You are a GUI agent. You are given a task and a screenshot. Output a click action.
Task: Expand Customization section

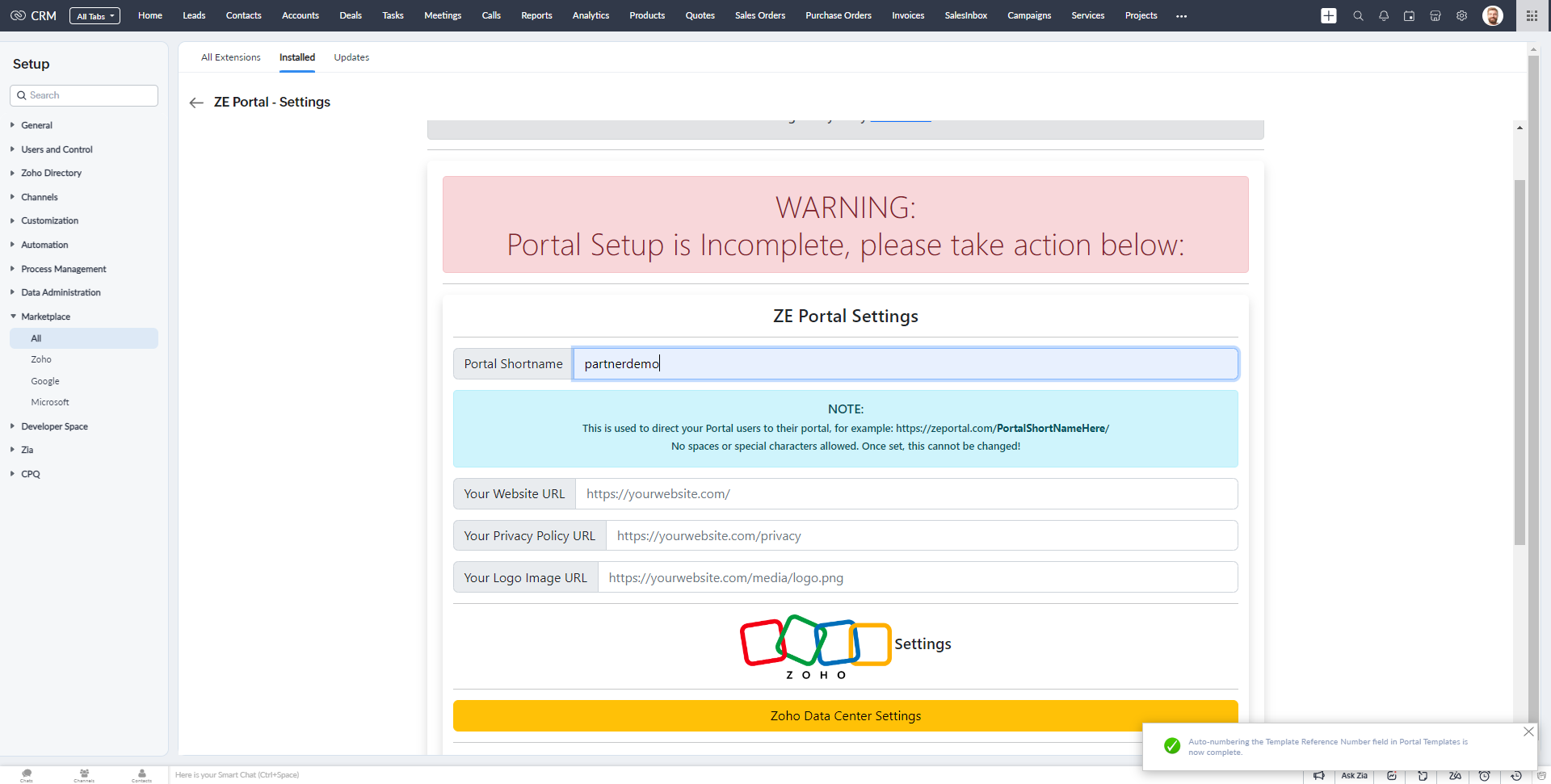click(x=49, y=220)
